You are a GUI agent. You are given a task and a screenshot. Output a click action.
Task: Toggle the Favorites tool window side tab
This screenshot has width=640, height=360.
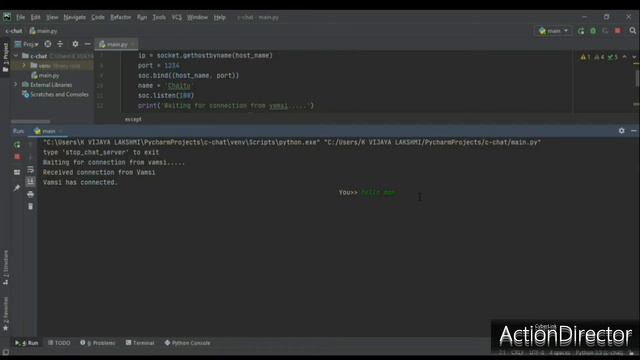point(5,313)
